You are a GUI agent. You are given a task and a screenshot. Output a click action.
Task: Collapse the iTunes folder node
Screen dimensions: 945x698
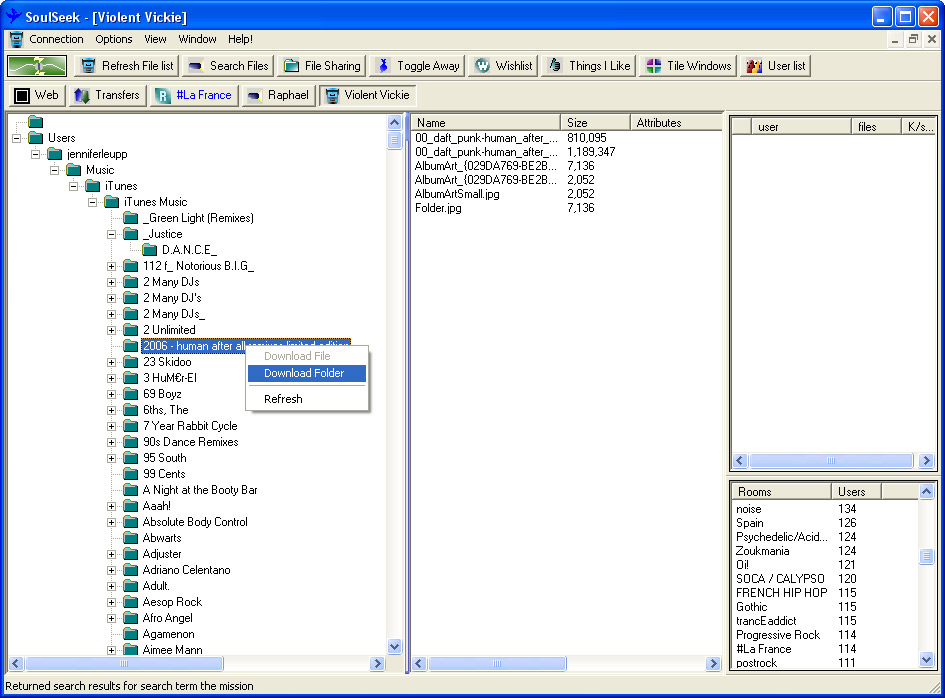(74, 186)
